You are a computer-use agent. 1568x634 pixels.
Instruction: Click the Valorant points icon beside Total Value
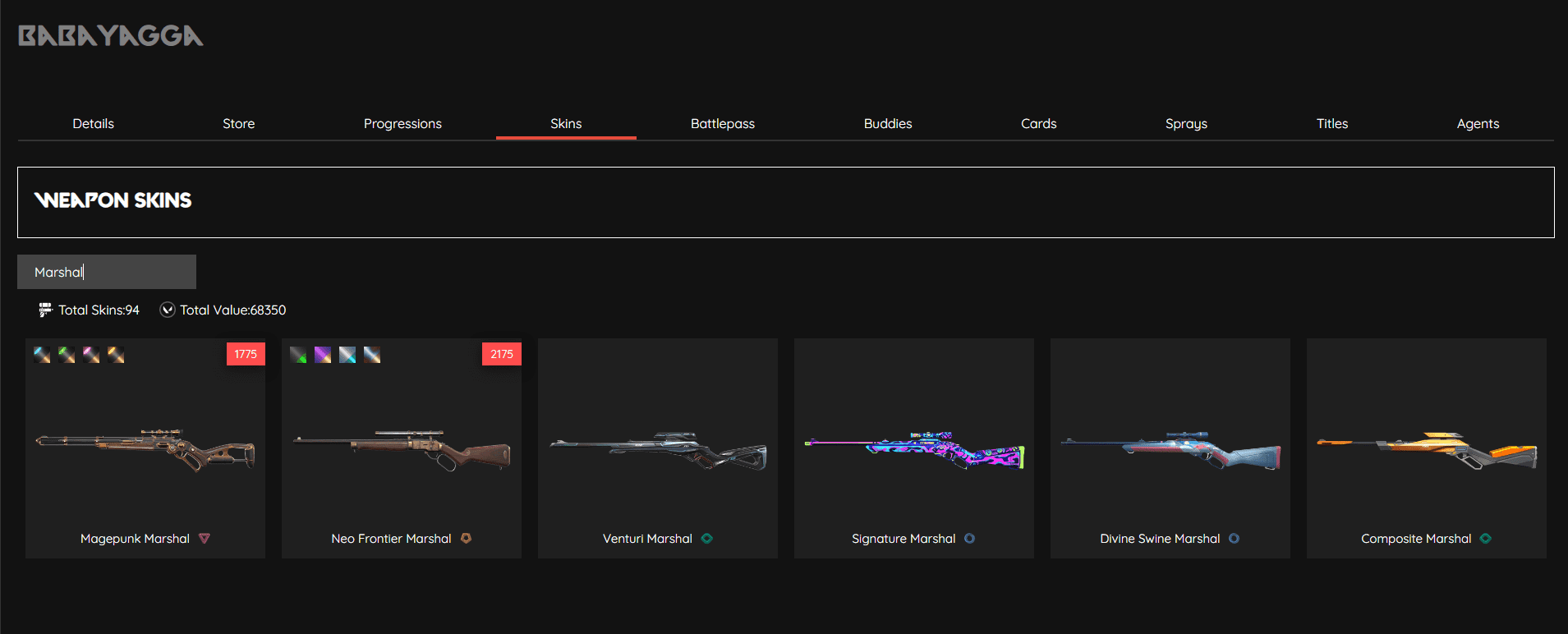(x=168, y=310)
